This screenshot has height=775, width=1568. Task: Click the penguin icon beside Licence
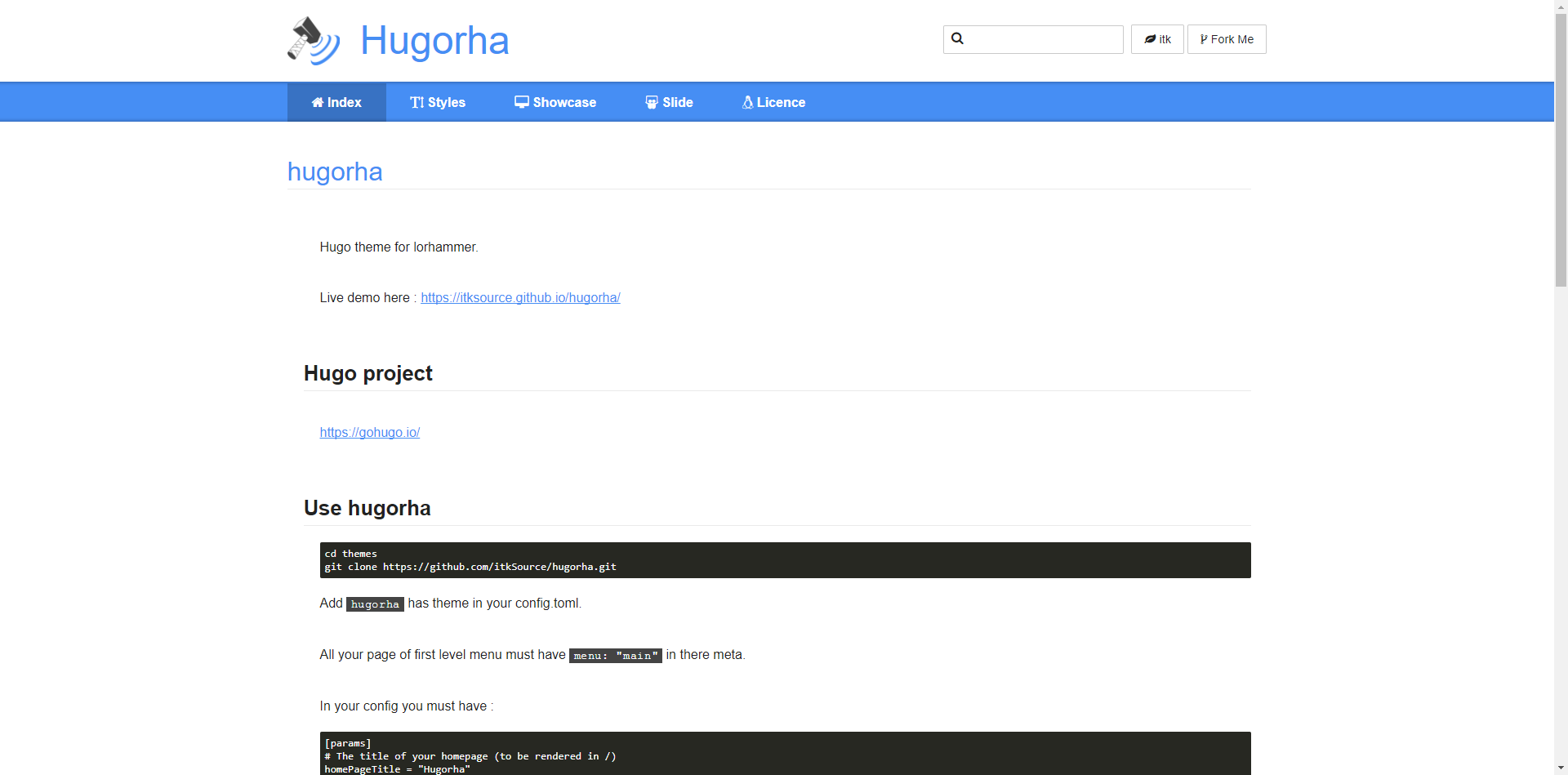747,103
